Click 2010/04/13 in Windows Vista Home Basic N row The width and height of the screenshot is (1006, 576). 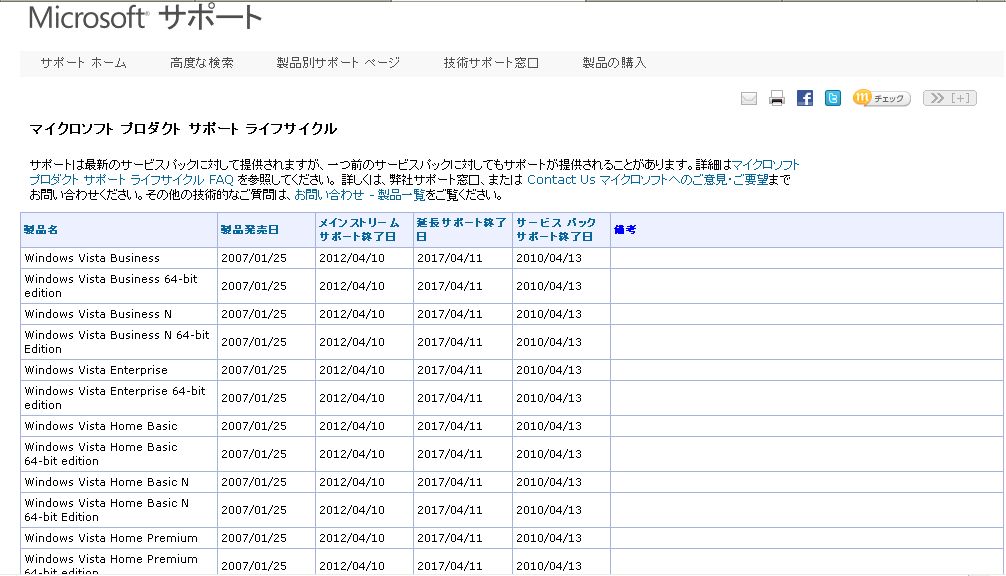pyautogui.click(x=549, y=482)
